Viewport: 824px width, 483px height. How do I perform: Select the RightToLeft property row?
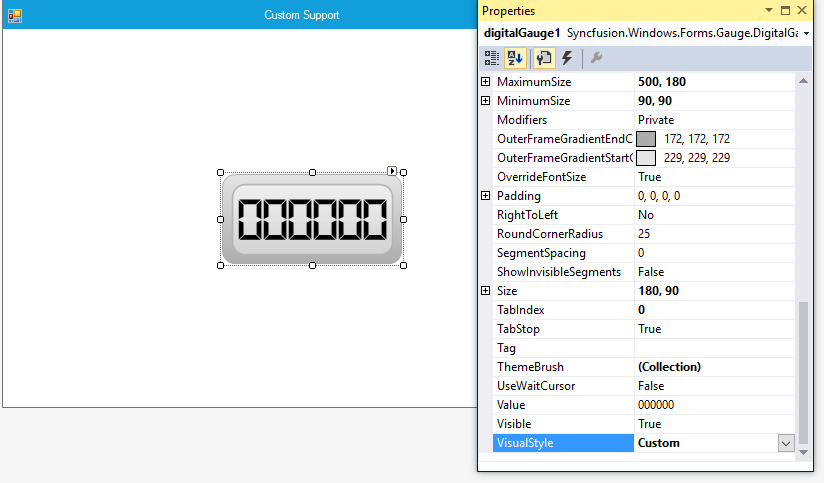coord(643,215)
